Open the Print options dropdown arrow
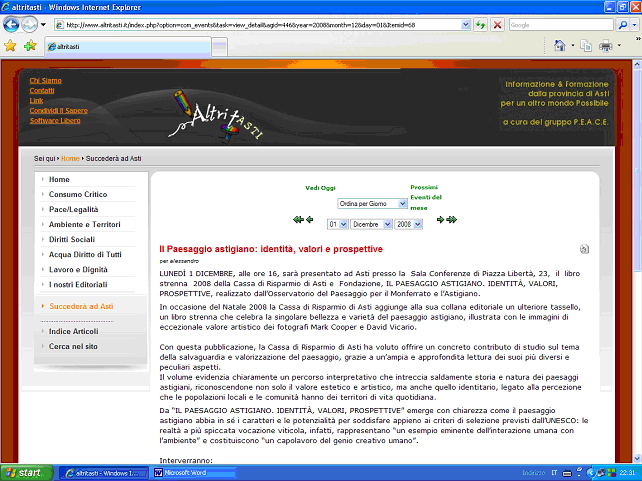The width and height of the screenshot is (642, 481). click(619, 45)
